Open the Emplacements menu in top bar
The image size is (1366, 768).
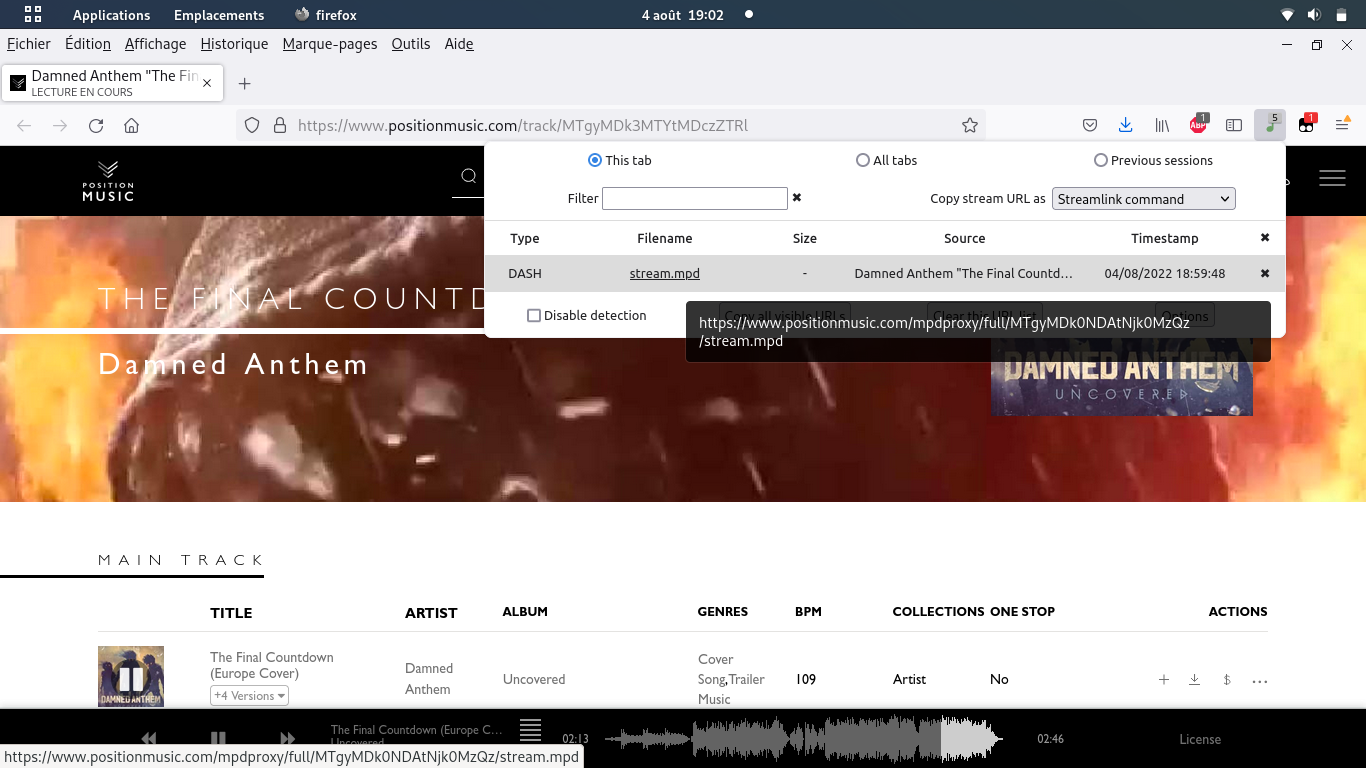(x=219, y=15)
